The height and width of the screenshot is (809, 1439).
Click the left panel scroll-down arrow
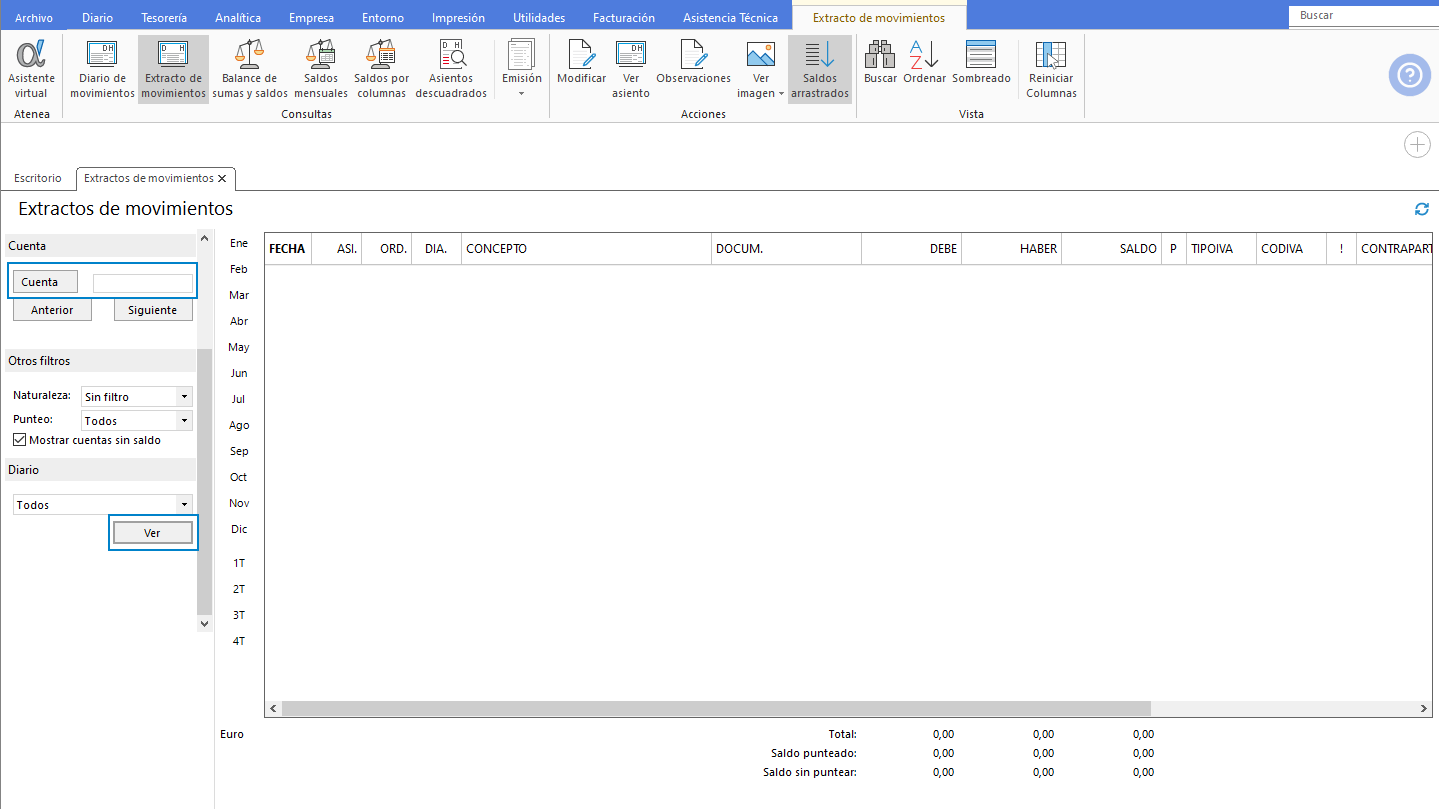tap(205, 623)
